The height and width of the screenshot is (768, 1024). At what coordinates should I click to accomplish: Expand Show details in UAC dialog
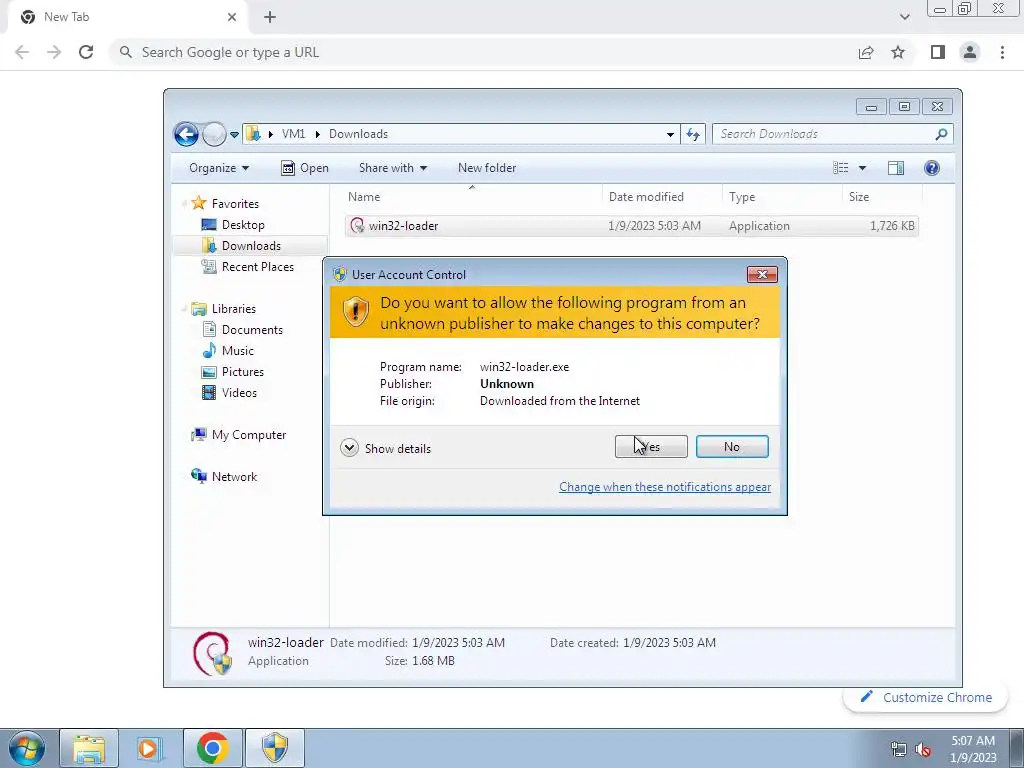pos(386,448)
